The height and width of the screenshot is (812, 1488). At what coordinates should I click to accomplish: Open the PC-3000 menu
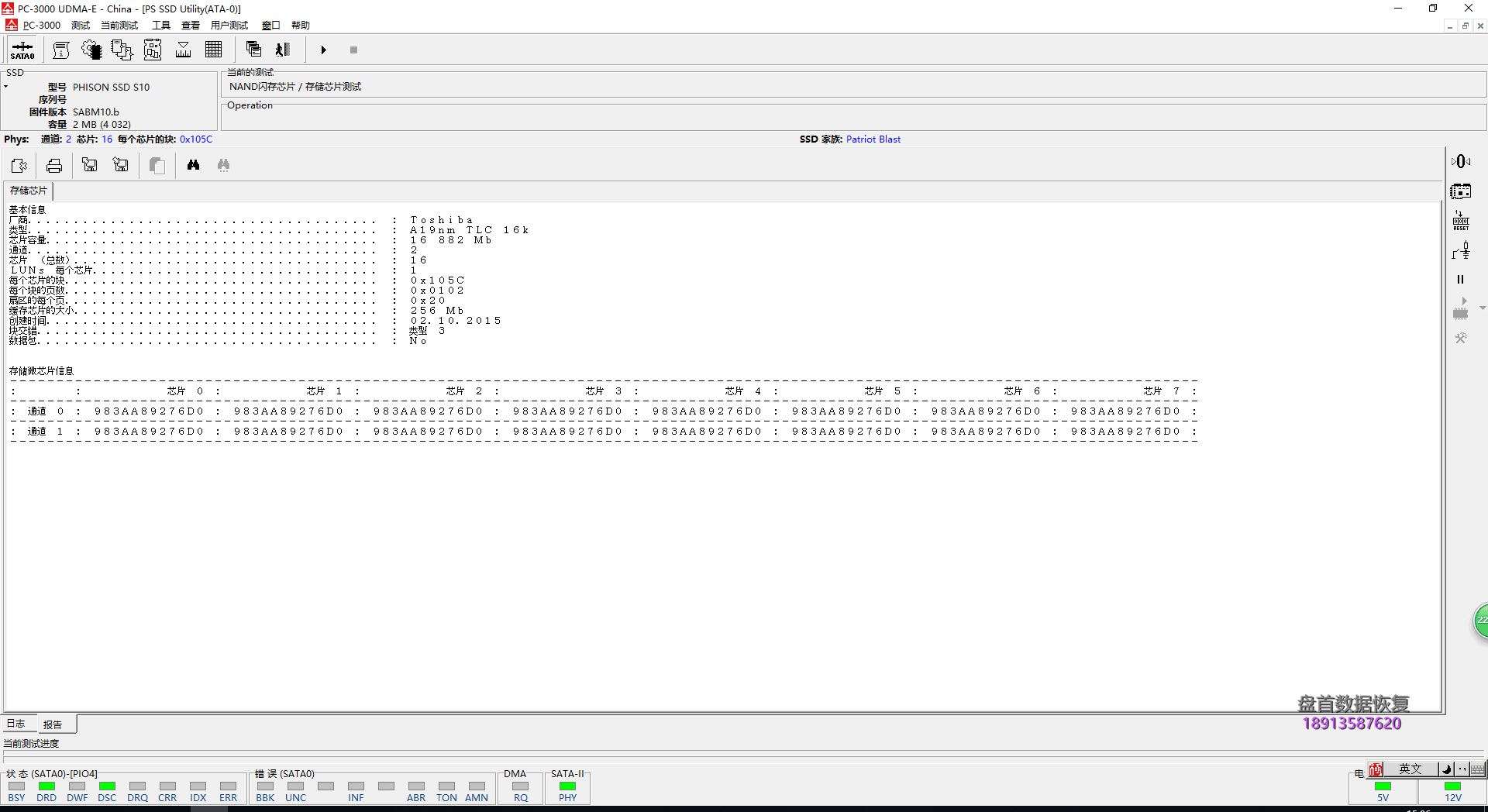pyautogui.click(x=42, y=26)
